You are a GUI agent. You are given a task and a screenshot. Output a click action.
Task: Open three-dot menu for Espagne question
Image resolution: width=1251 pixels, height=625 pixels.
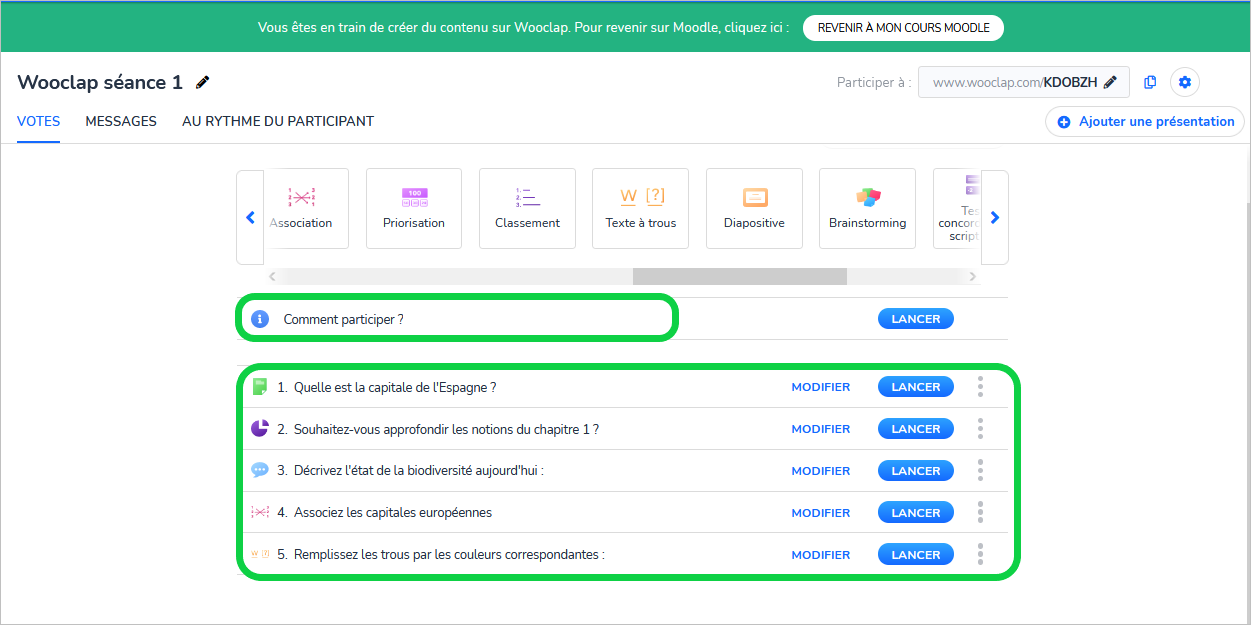(x=980, y=386)
